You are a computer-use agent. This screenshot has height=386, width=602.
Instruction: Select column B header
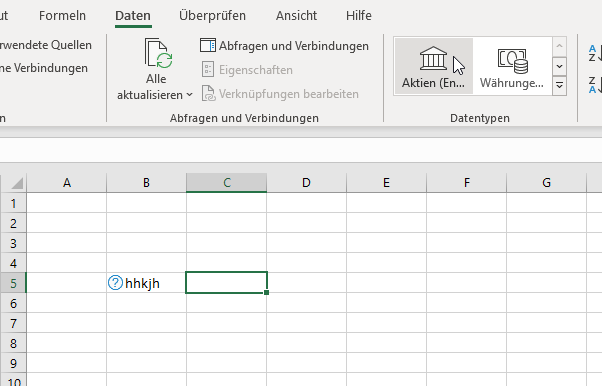pyautogui.click(x=146, y=183)
